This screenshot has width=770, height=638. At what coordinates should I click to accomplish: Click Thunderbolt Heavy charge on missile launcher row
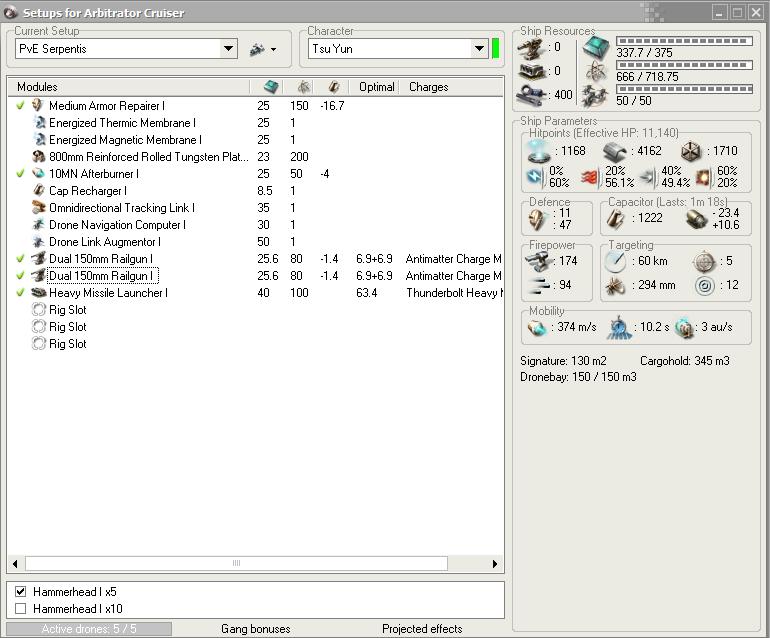(x=454, y=293)
